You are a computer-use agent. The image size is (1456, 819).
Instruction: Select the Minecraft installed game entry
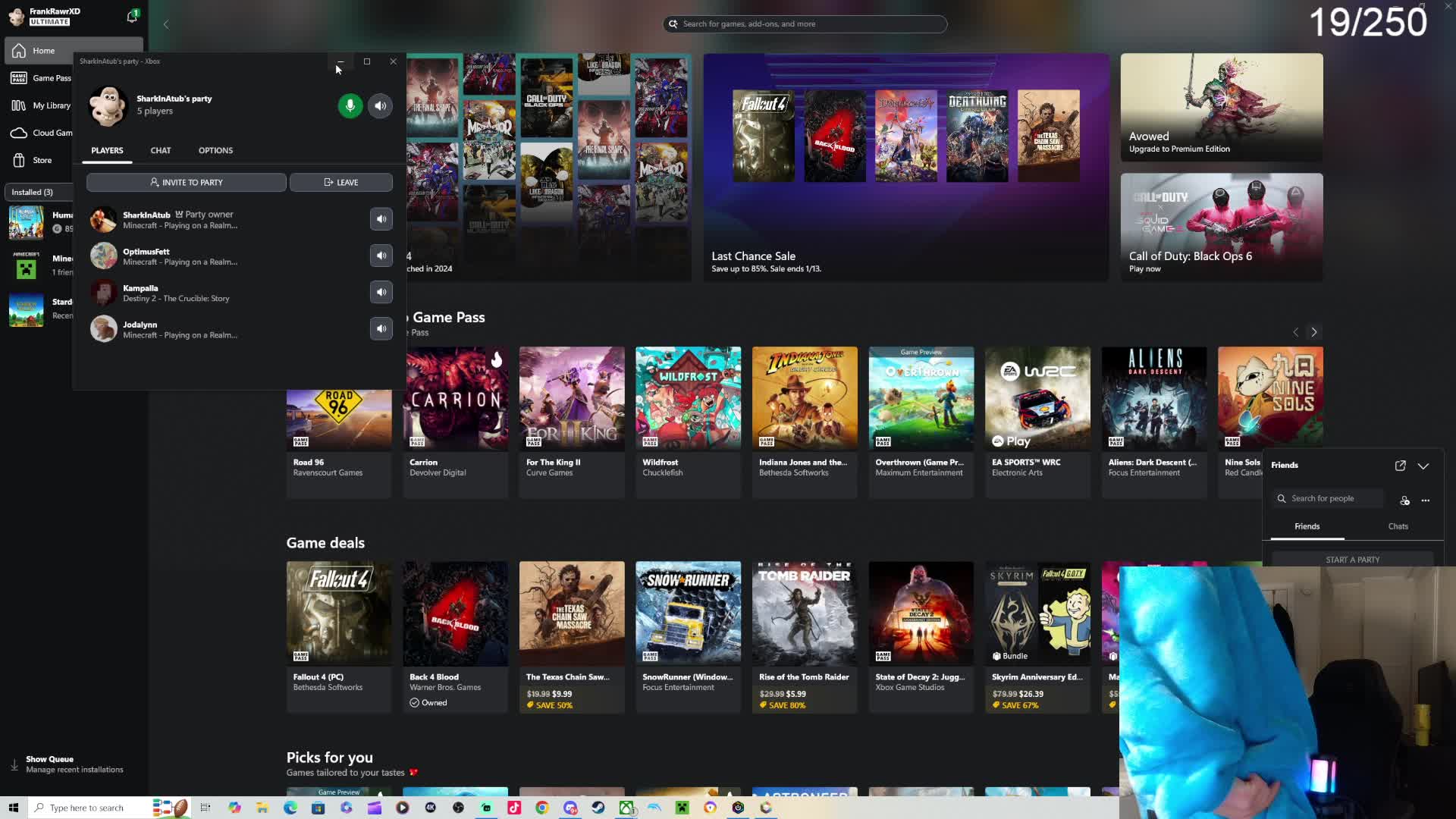tap(39, 265)
